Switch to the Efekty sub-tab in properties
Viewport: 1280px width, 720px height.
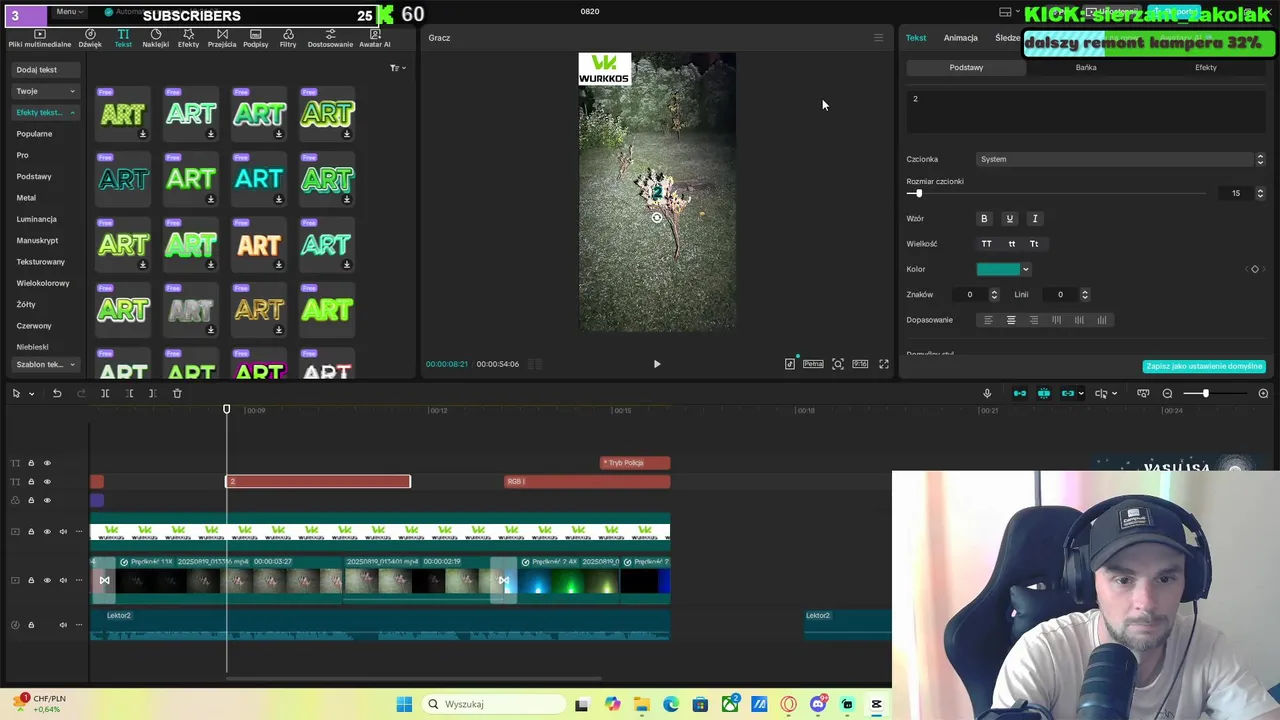[x=1206, y=67]
